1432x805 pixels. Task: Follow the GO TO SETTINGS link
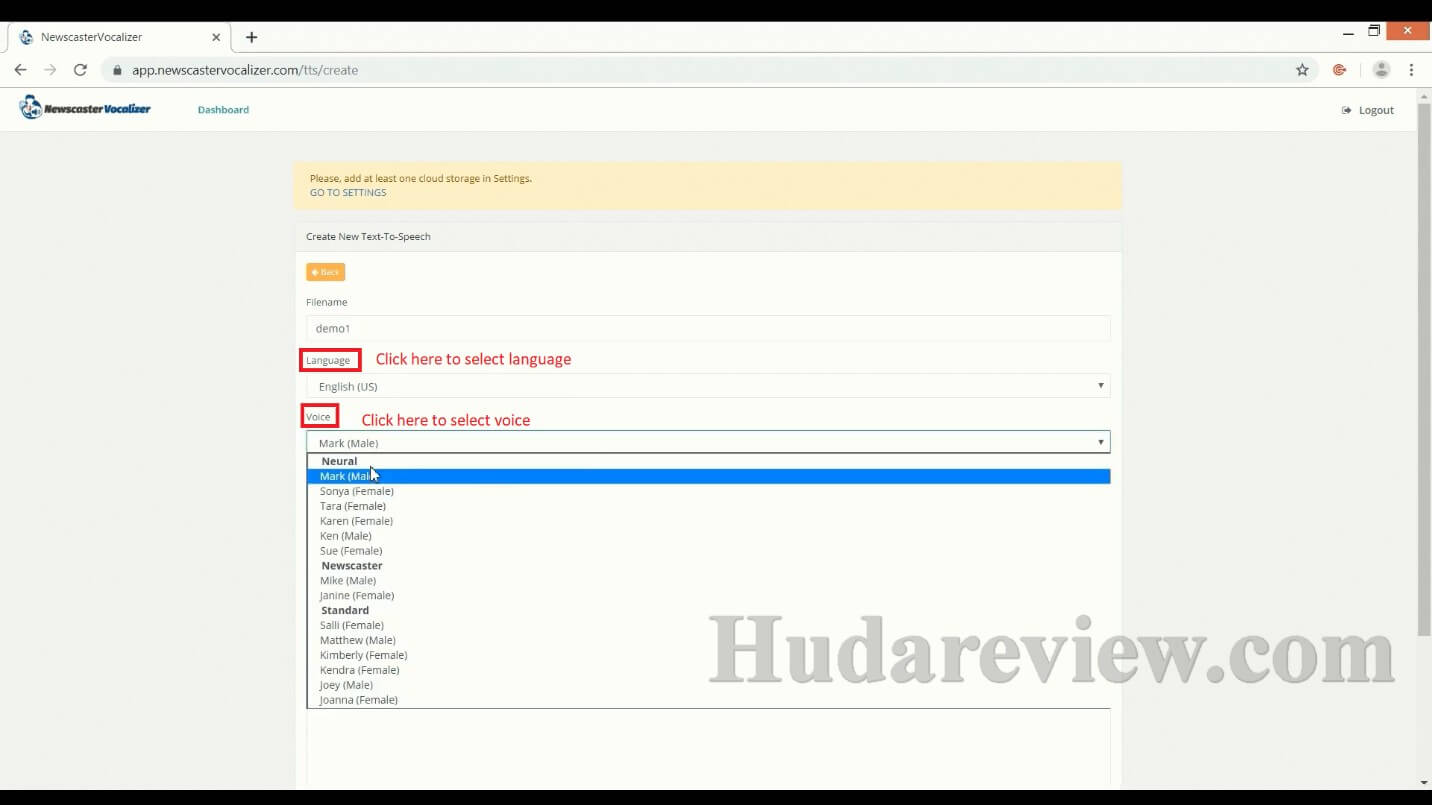pyautogui.click(x=348, y=192)
